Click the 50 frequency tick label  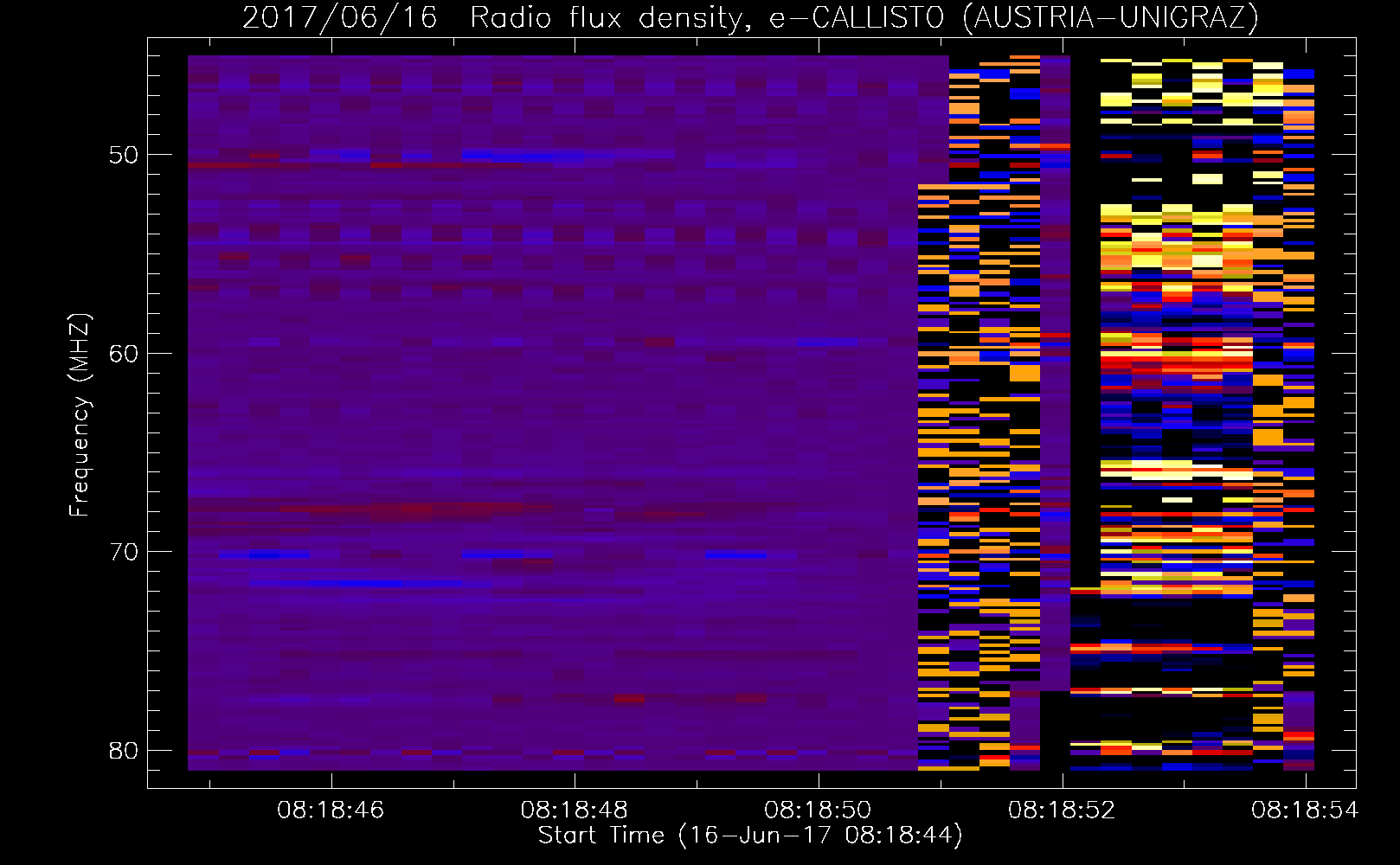[x=124, y=156]
